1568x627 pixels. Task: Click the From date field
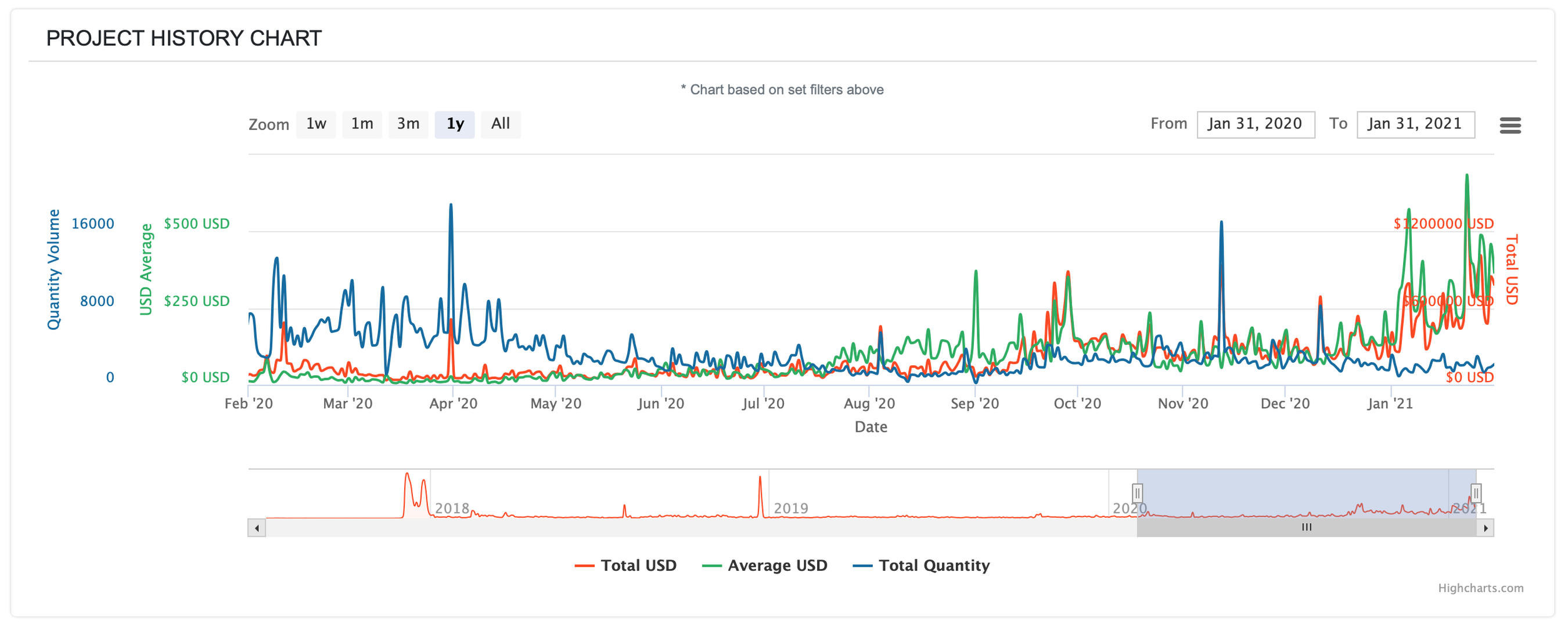pyautogui.click(x=1255, y=124)
